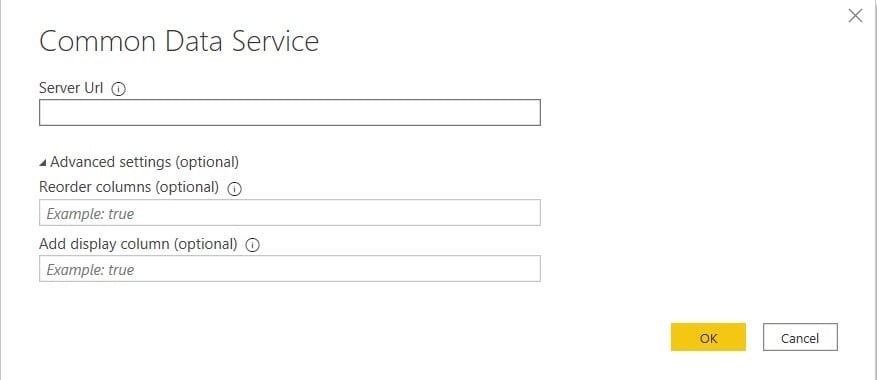The width and height of the screenshot is (877, 380).
Task: Select the 'Example: true' placeholder under Add display column
Action: pyautogui.click(x=90, y=270)
